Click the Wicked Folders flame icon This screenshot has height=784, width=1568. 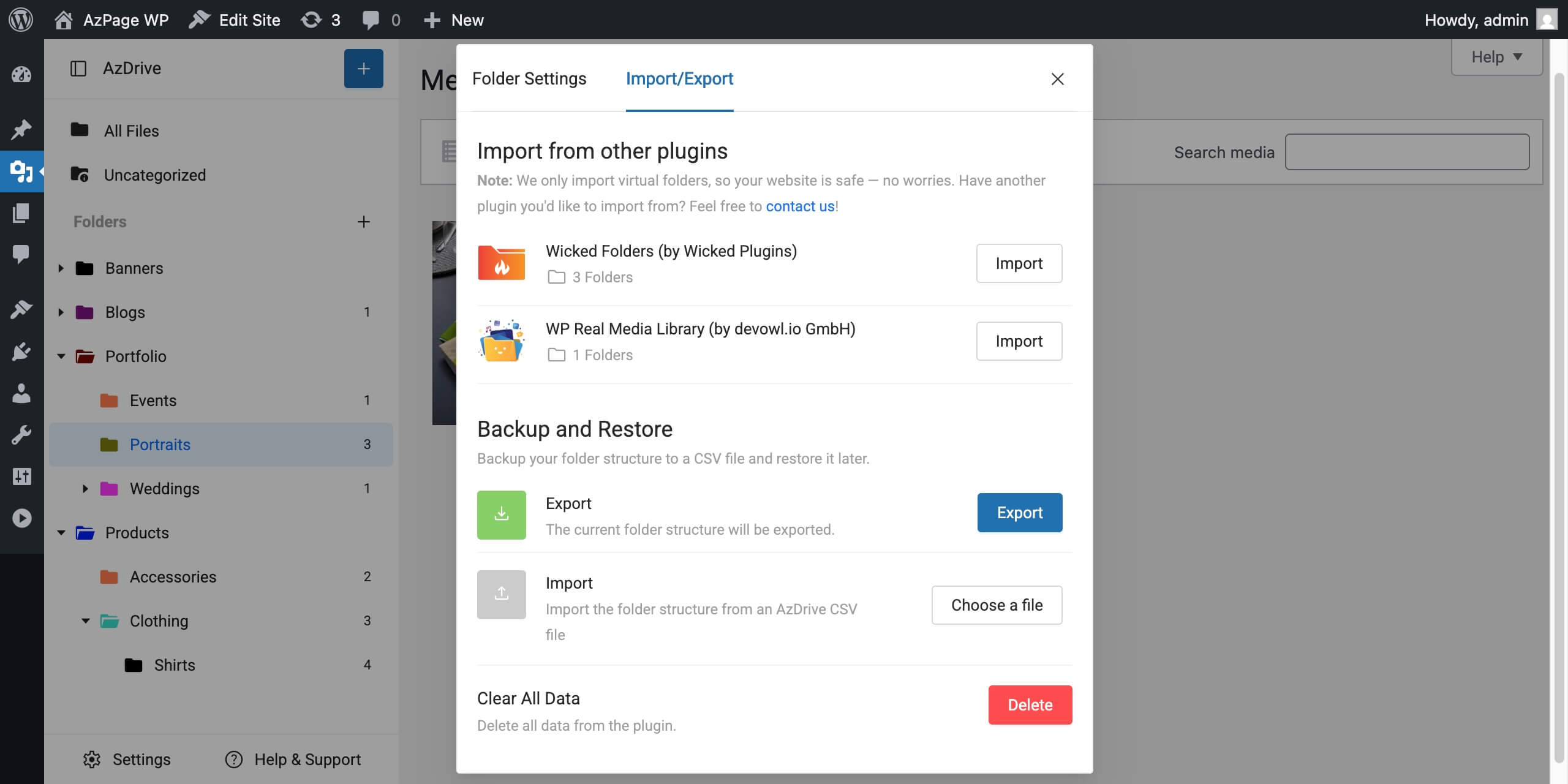tap(501, 263)
